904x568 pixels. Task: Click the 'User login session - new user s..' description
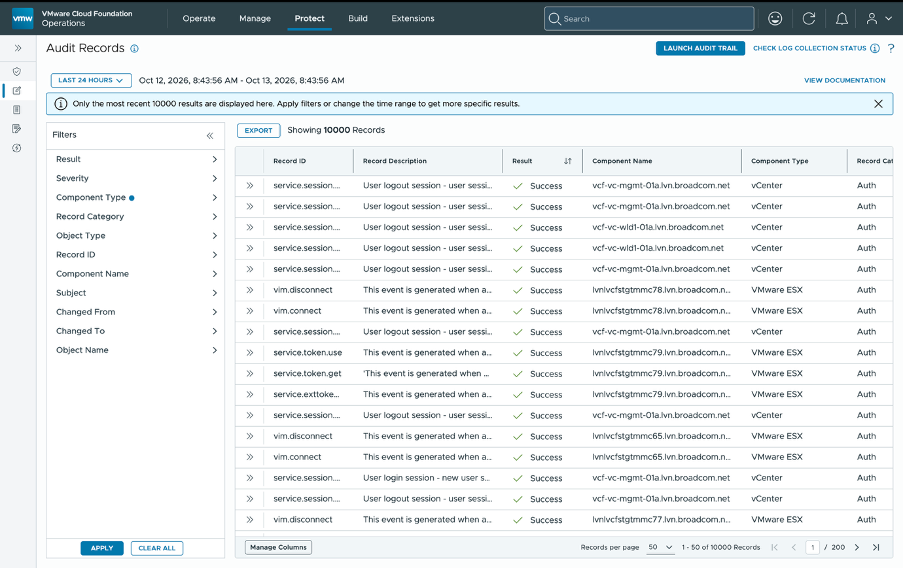[x=427, y=478]
